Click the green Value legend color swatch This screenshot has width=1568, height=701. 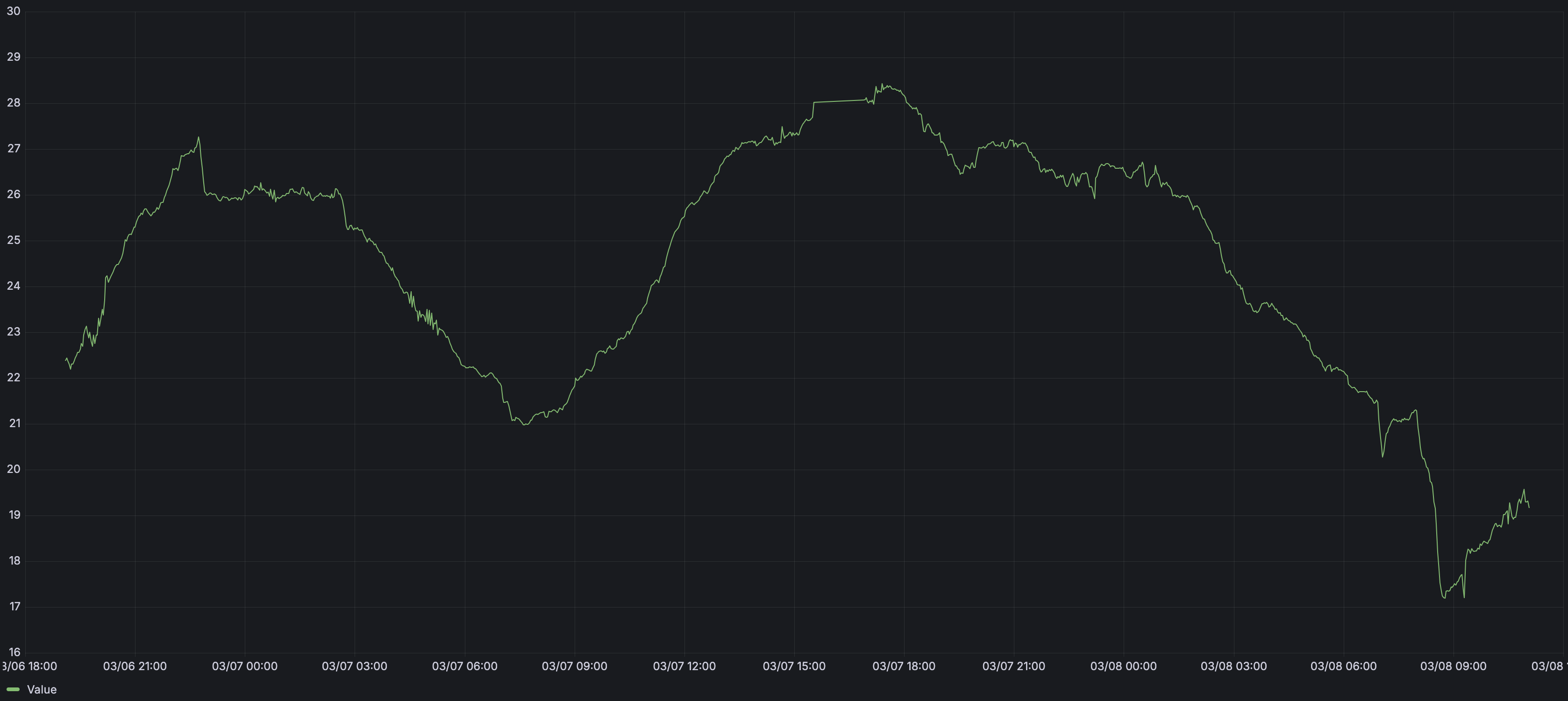pyautogui.click(x=13, y=689)
